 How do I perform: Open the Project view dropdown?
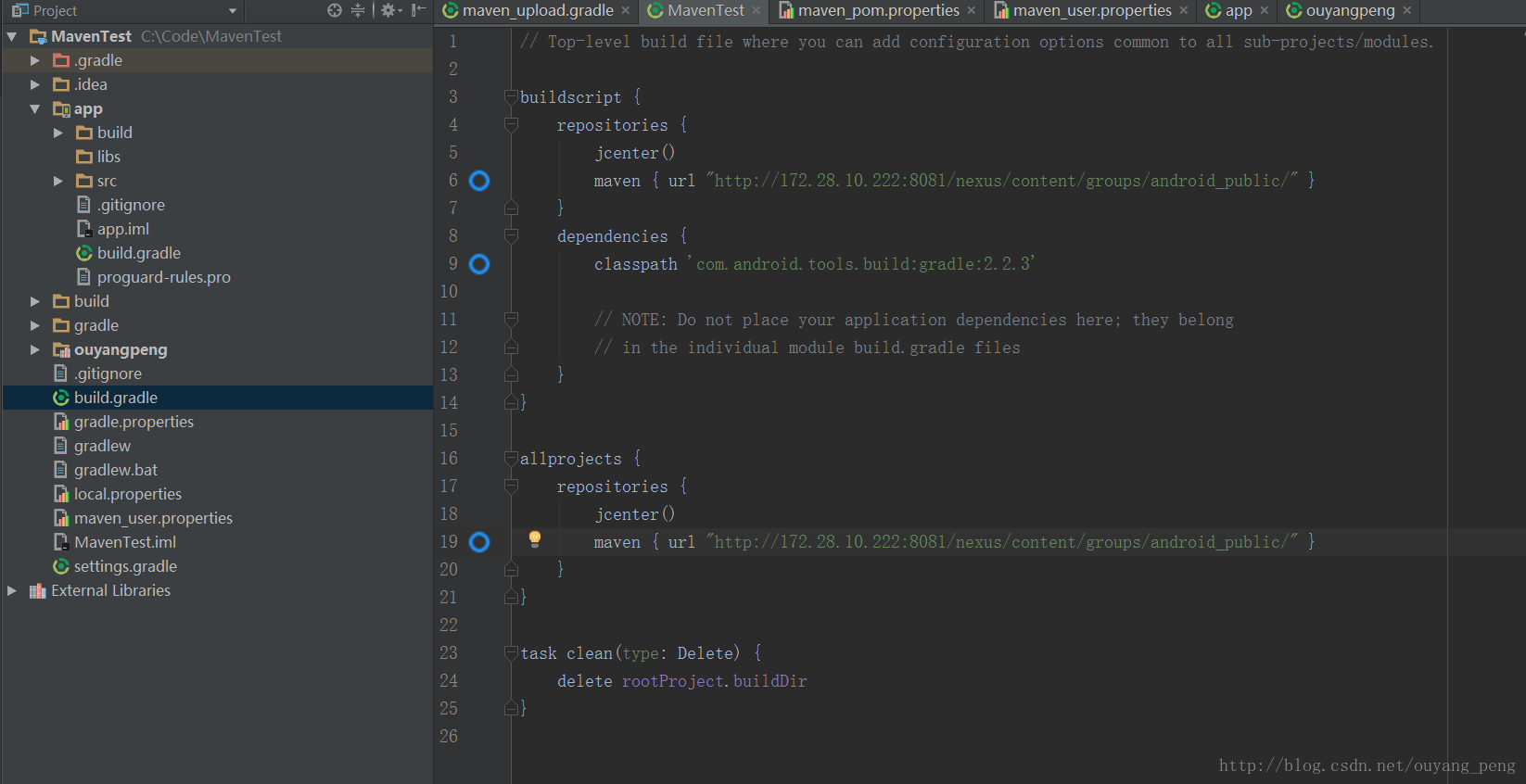click(x=233, y=11)
